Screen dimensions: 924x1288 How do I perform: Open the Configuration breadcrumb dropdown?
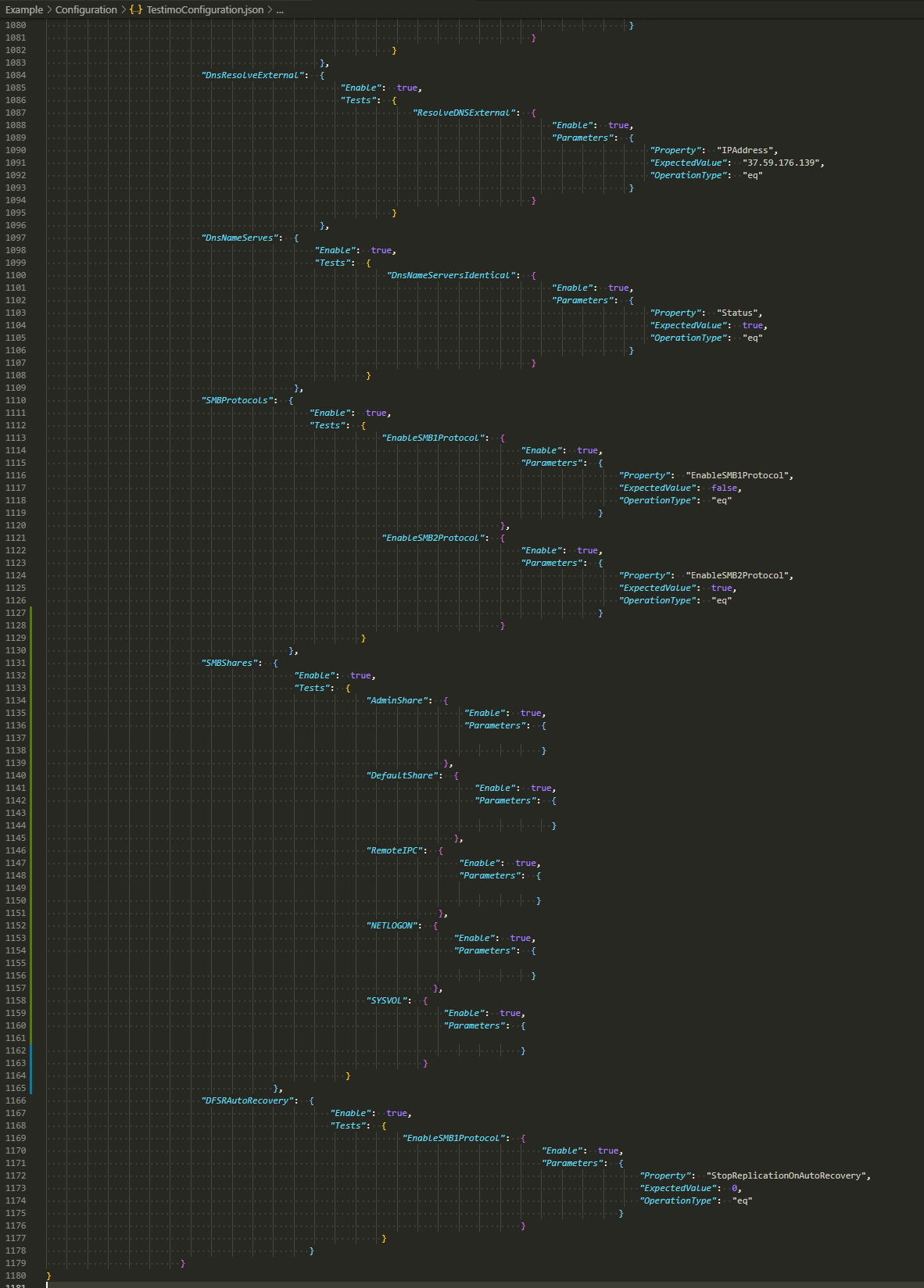point(86,9)
